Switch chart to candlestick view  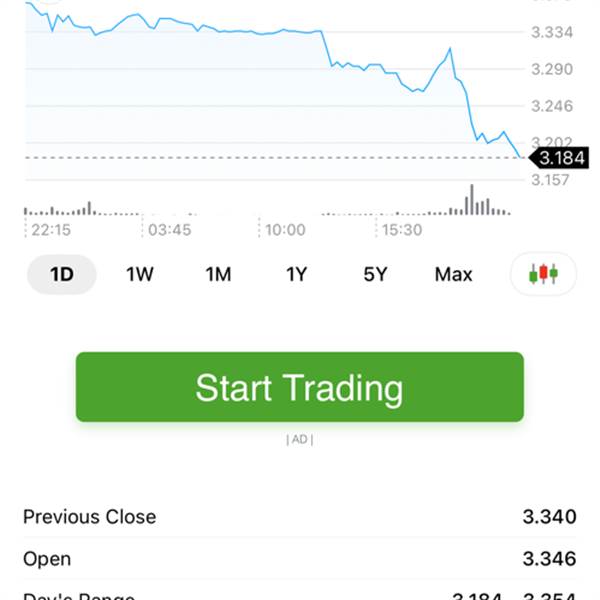(543, 274)
